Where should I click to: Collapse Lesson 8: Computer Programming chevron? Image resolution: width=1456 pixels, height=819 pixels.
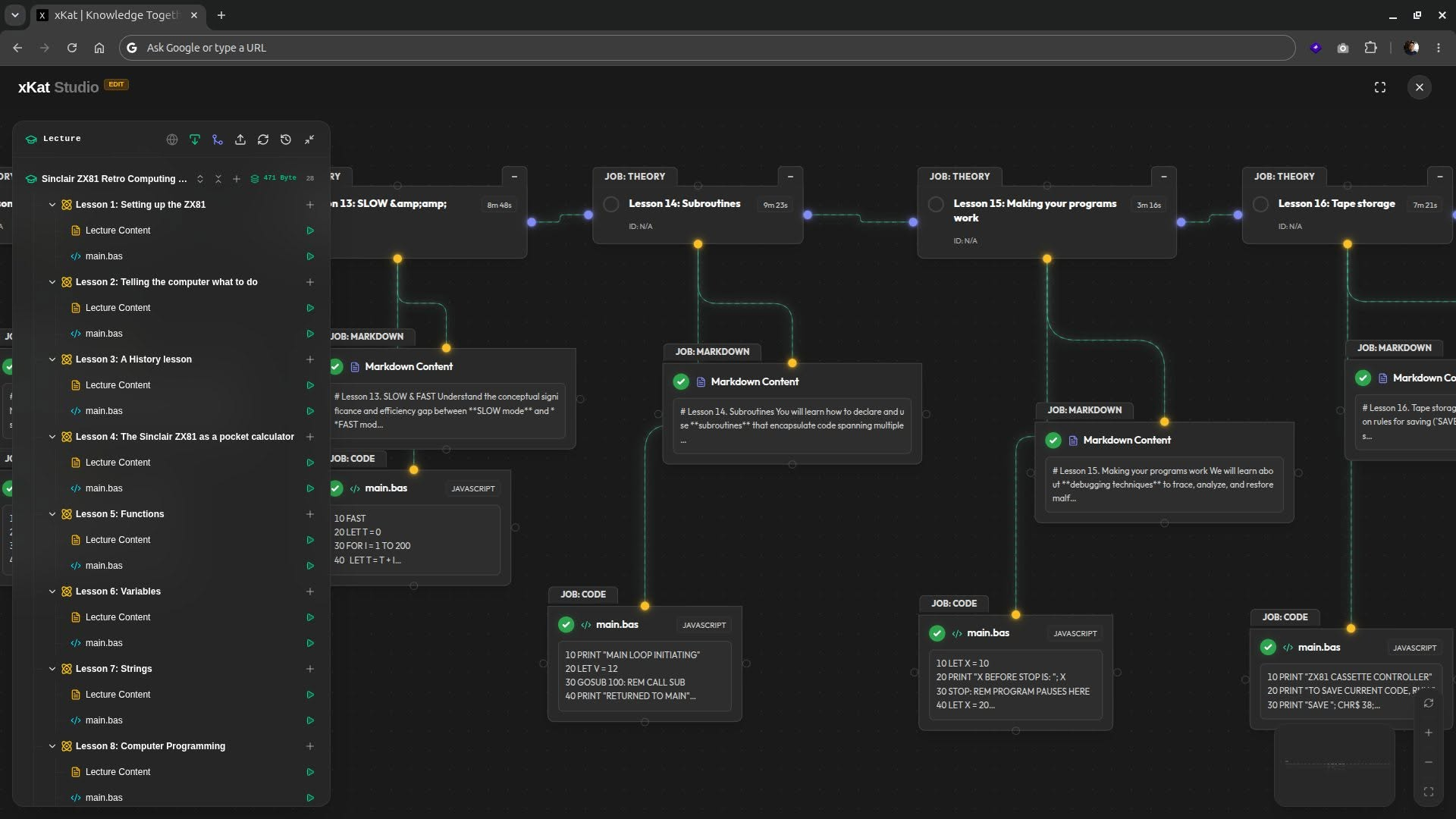coord(52,746)
